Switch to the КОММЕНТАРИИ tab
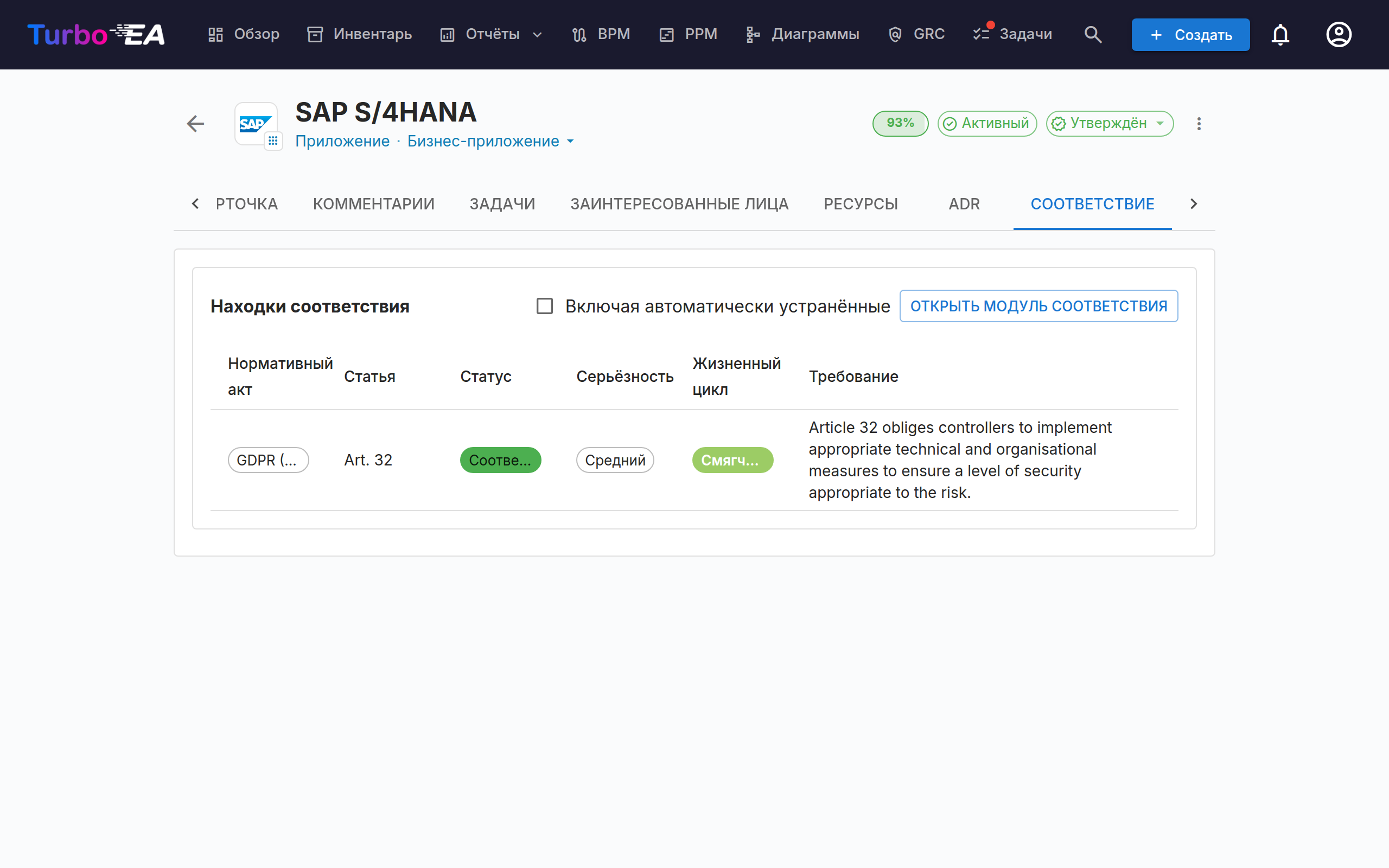Image resolution: width=1389 pixels, height=868 pixels. pos(374,204)
